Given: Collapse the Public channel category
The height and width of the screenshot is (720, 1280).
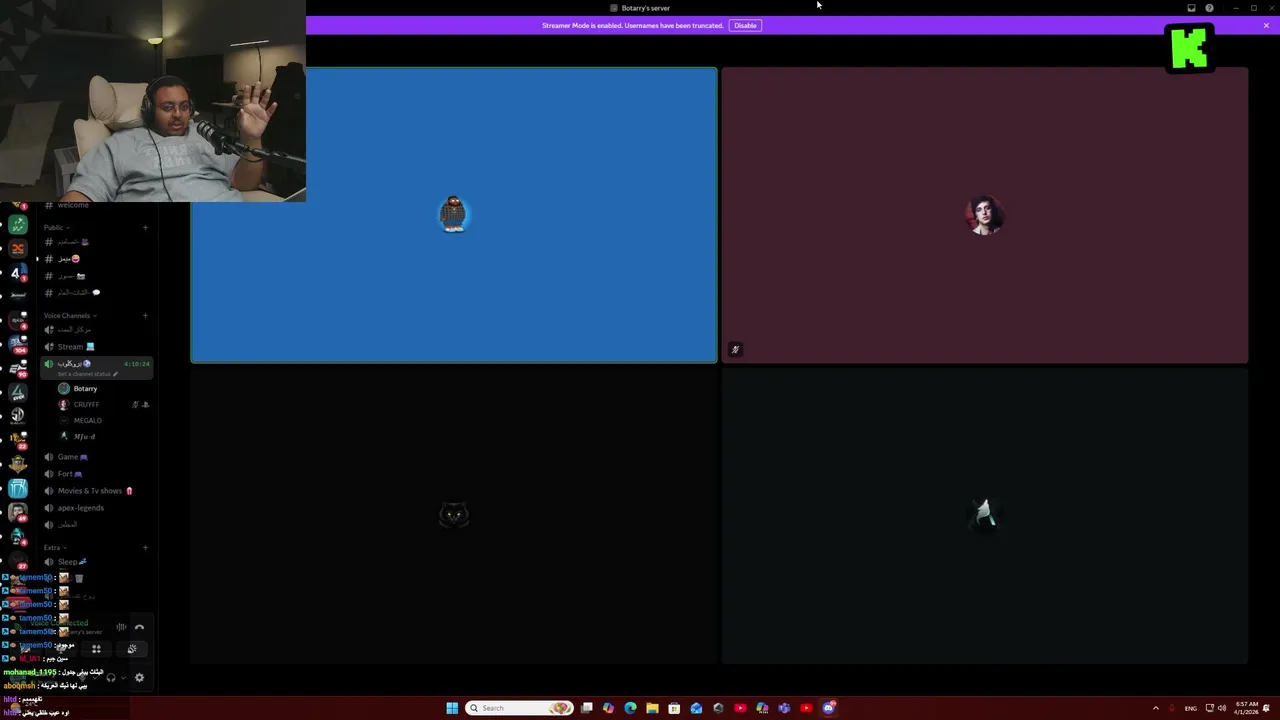Looking at the screenshot, I should [x=55, y=227].
